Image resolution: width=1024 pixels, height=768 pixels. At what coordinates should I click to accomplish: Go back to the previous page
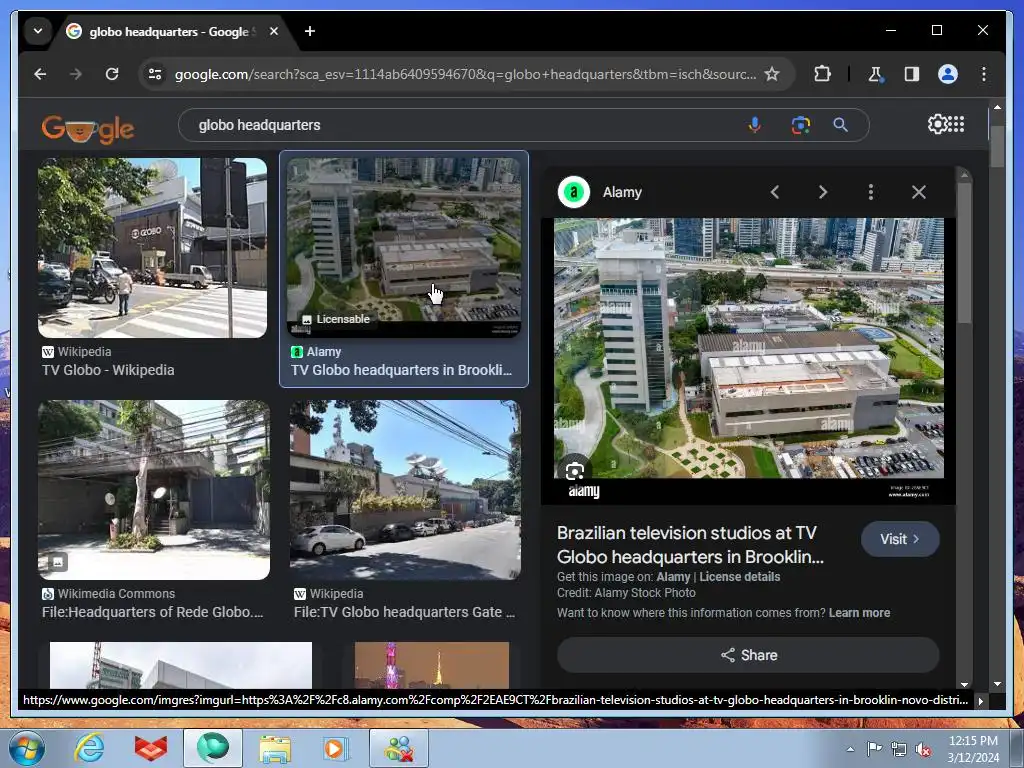pyautogui.click(x=40, y=74)
